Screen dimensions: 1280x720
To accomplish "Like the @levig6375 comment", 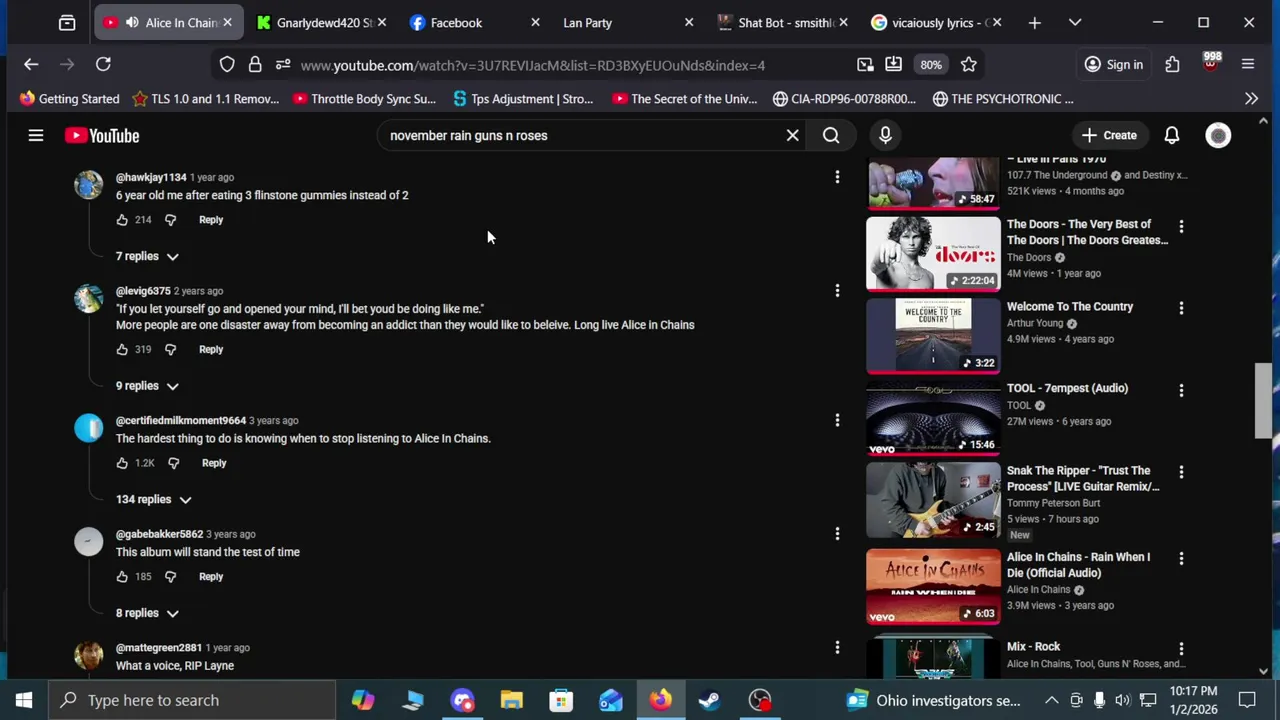I will [122, 349].
